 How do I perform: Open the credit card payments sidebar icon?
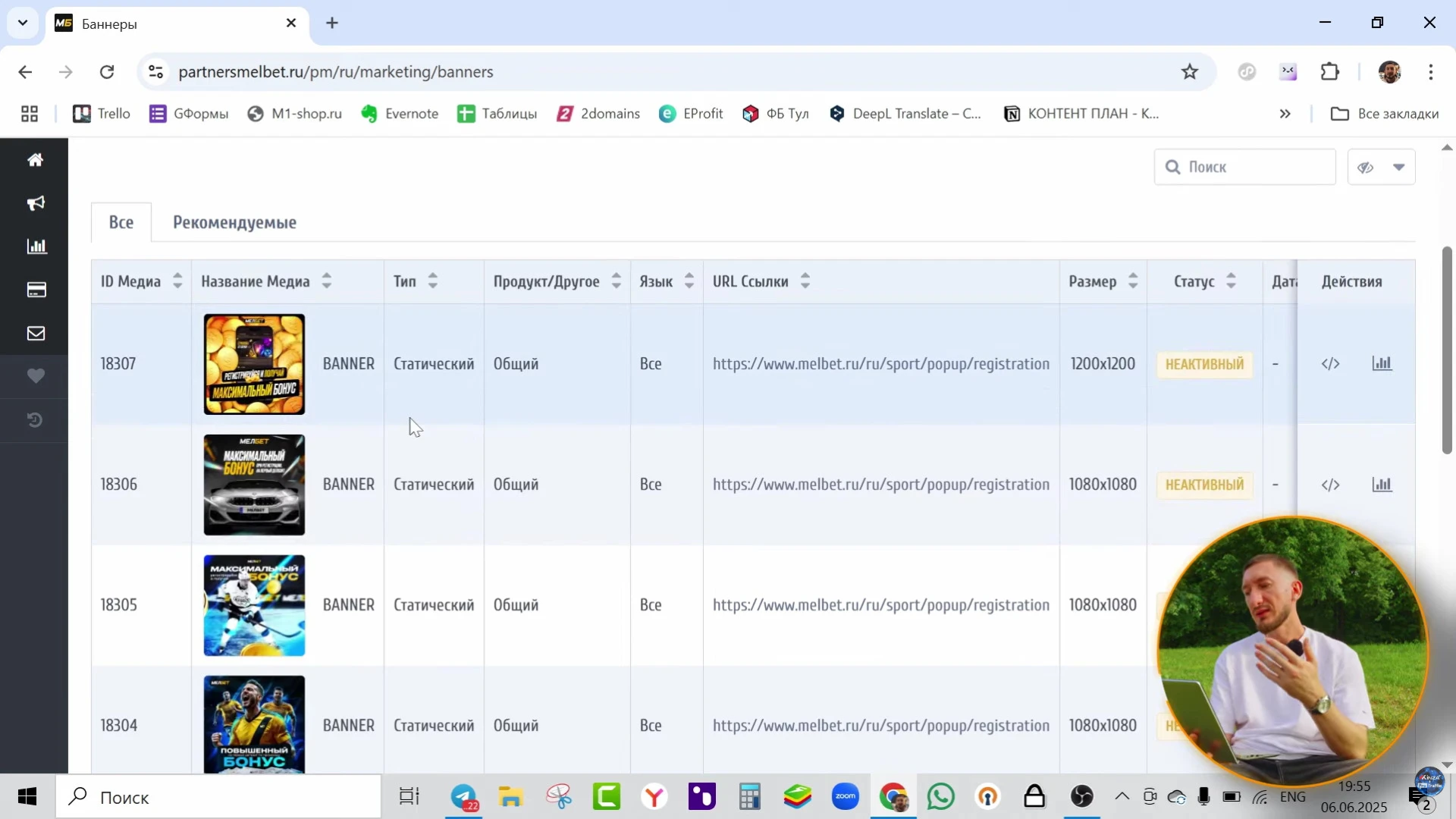pos(36,290)
